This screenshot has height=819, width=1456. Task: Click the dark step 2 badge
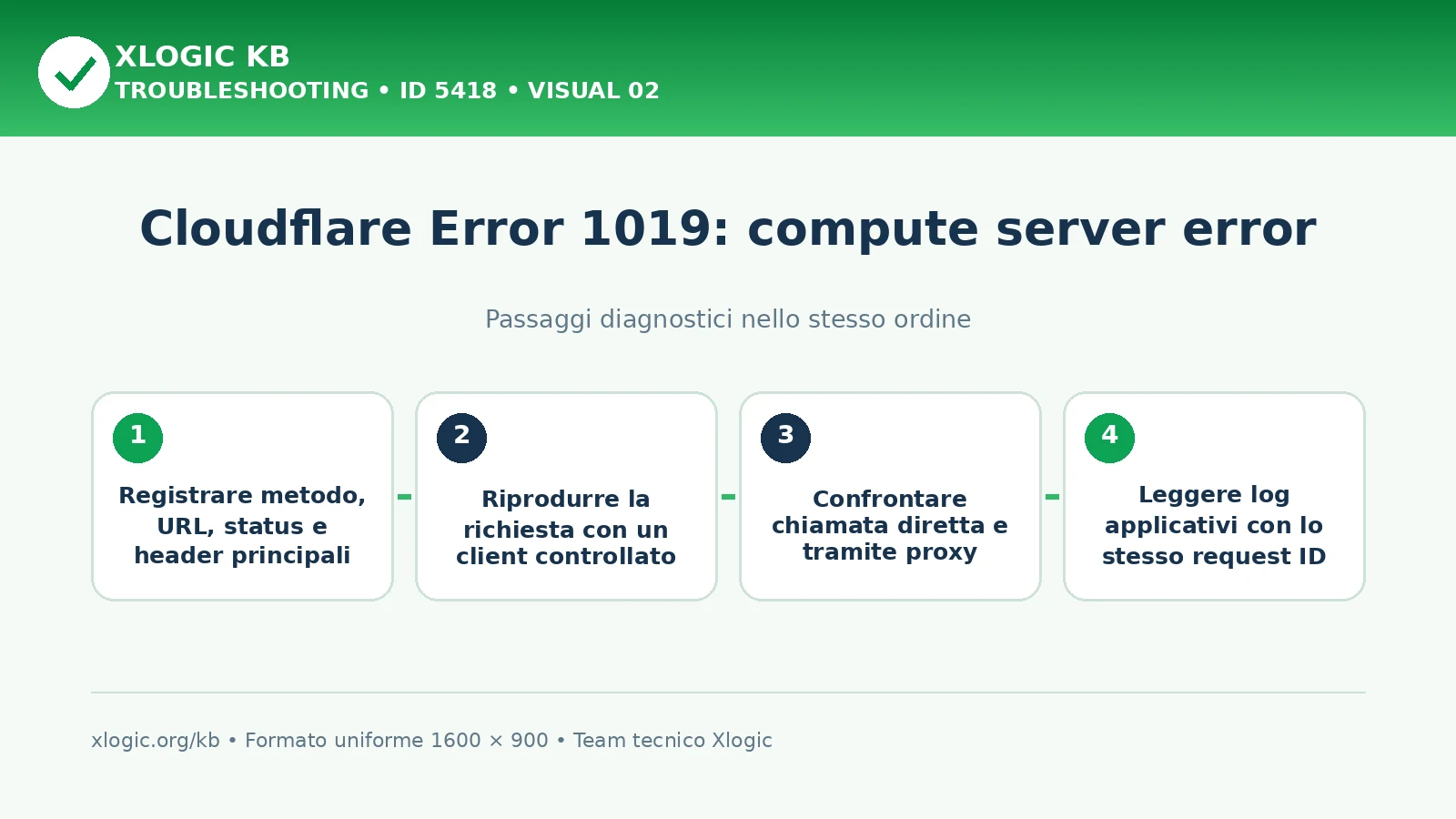tap(461, 438)
